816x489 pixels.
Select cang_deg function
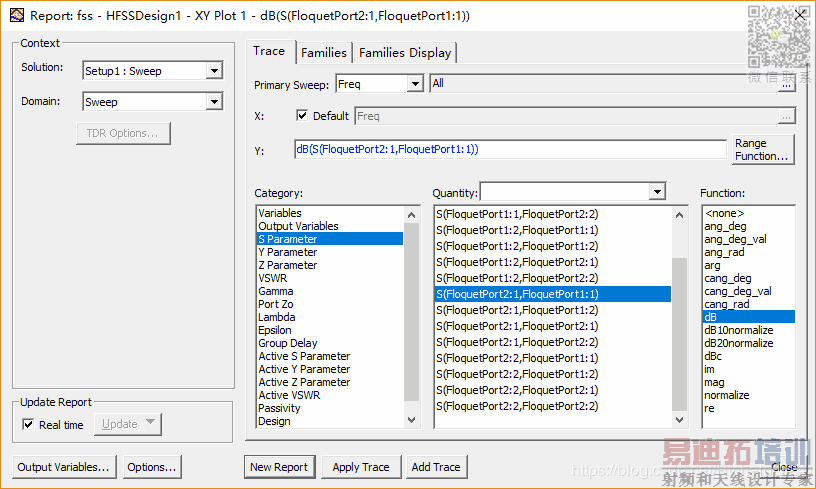click(728, 278)
